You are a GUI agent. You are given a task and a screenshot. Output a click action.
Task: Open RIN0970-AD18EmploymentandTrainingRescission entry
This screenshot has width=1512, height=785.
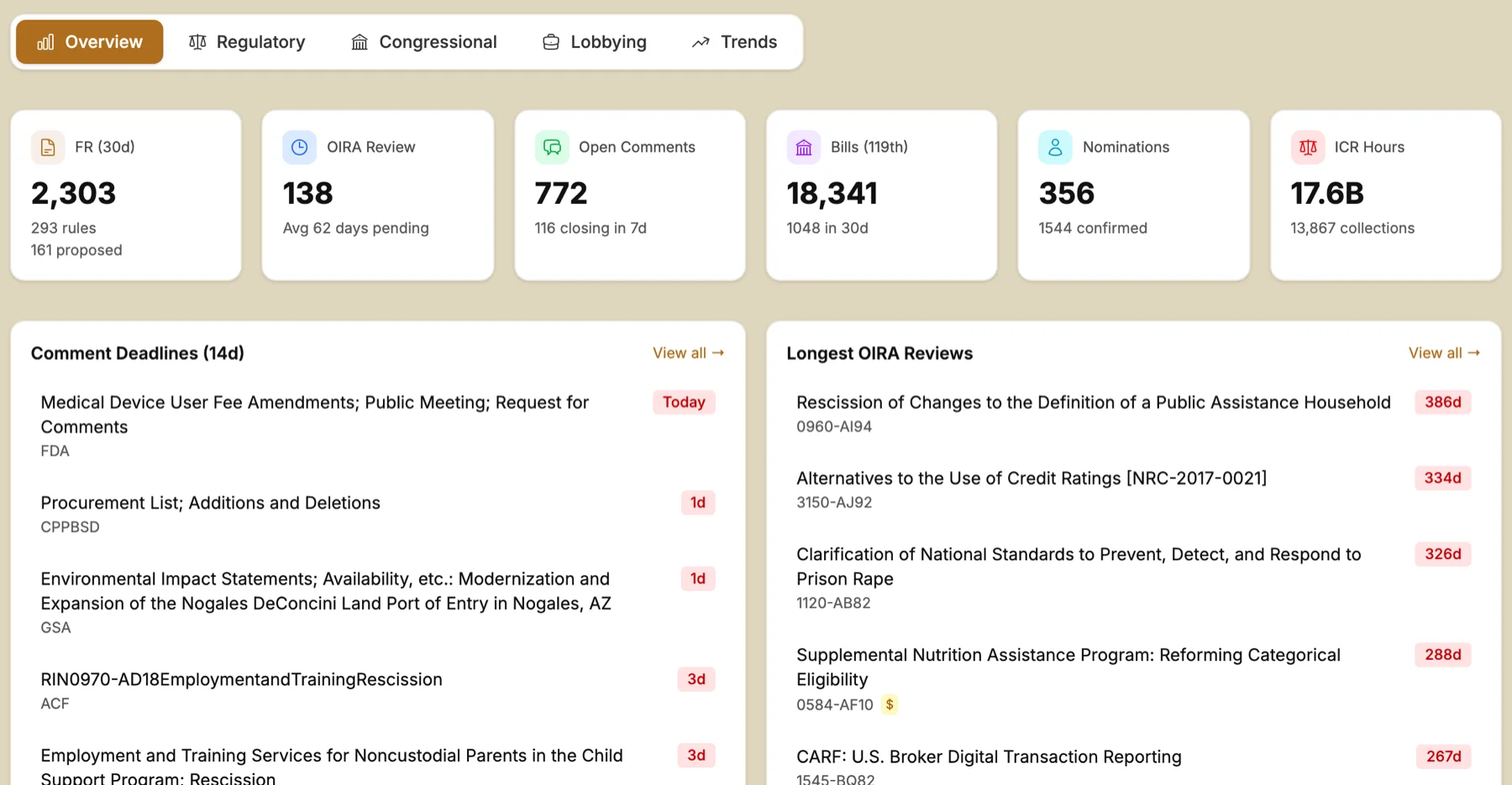[242, 679]
